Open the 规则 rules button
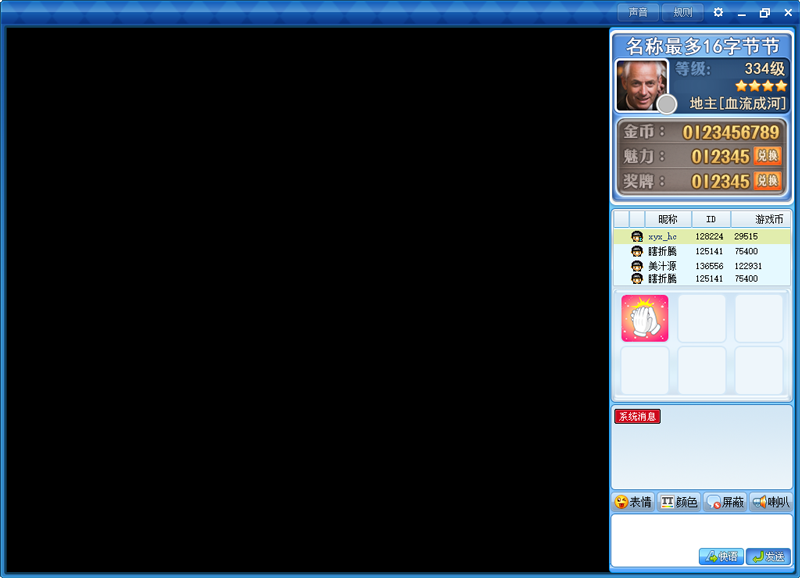 click(x=683, y=12)
